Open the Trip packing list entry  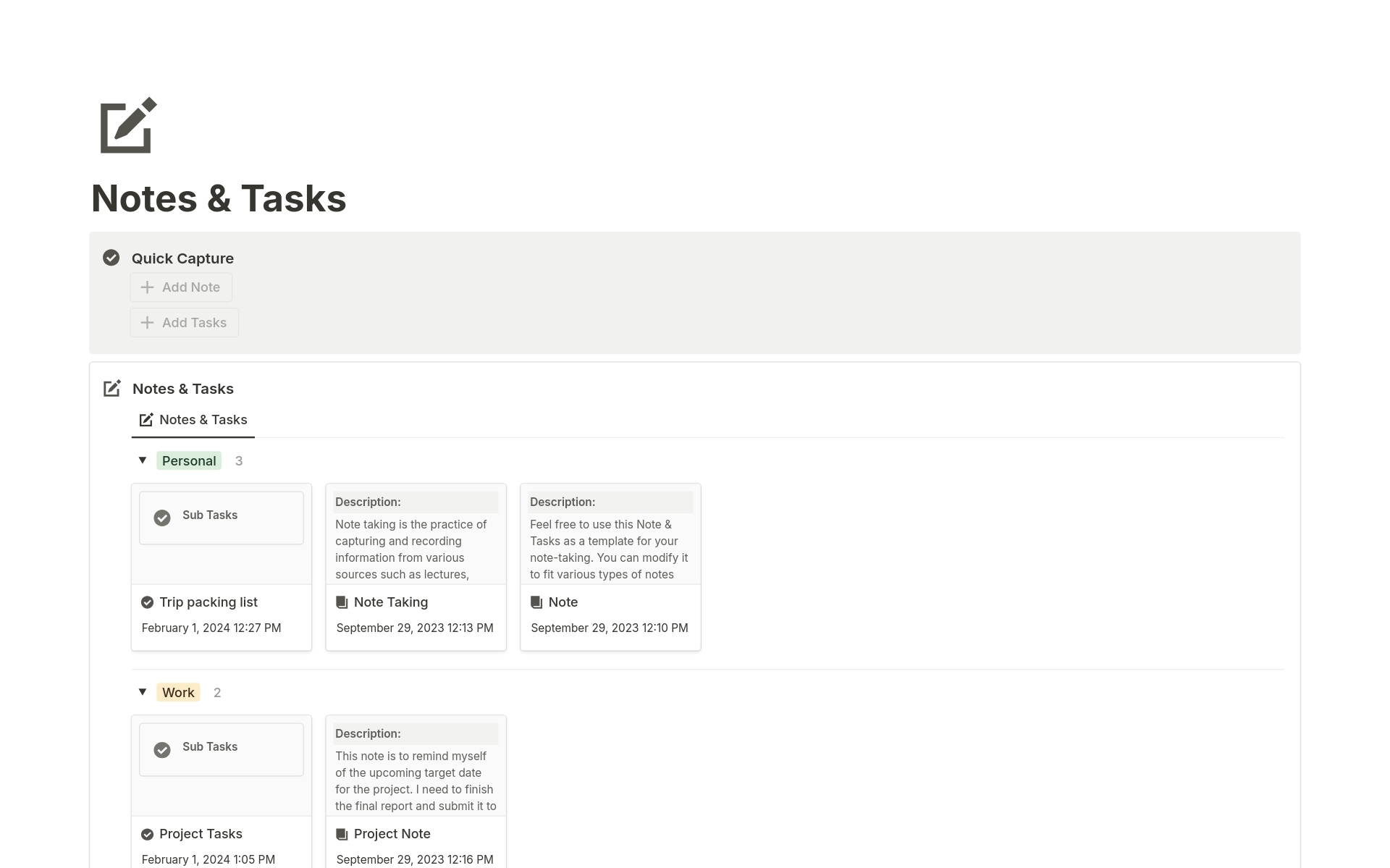[x=209, y=601]
